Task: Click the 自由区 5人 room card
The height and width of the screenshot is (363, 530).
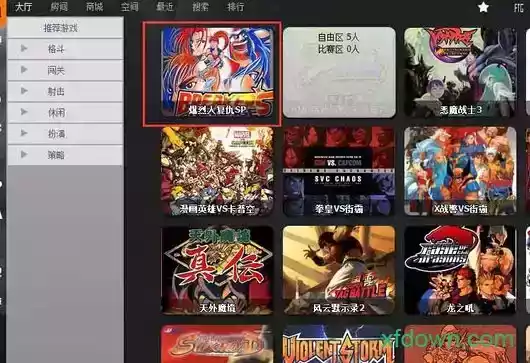Action: click(339, 72)
